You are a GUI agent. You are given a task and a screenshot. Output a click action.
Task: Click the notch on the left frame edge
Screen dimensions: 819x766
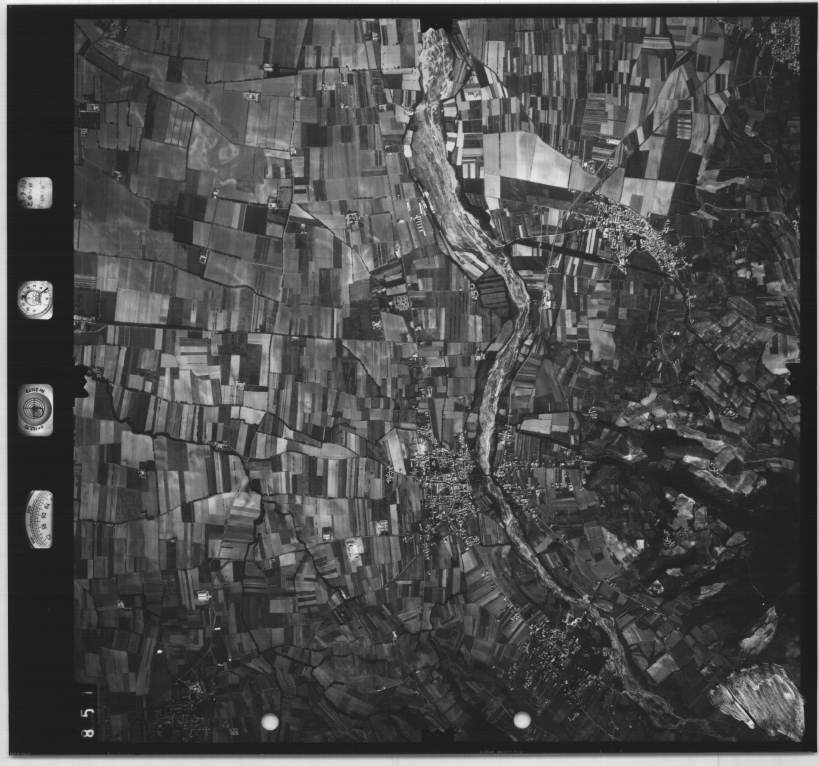pyautogui.click(x=79, y=380)
